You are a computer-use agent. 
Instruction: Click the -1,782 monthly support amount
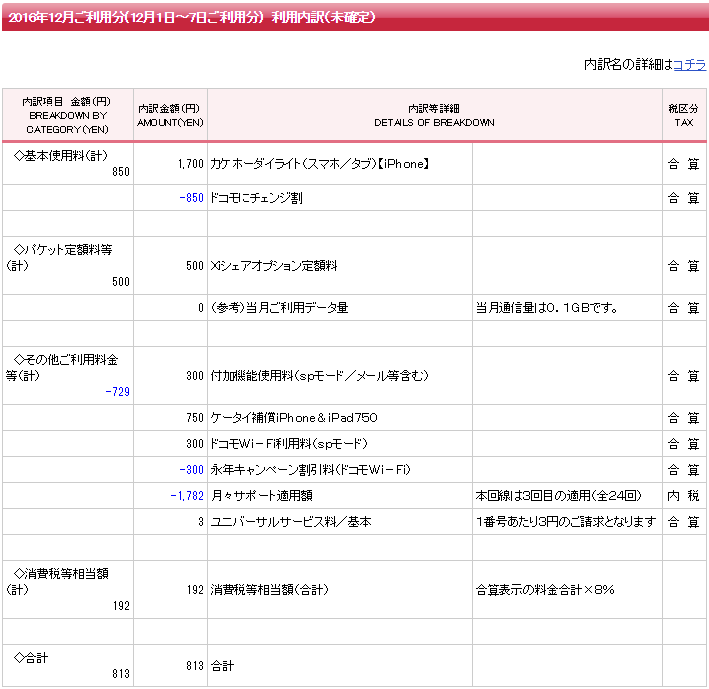(187, 496)
